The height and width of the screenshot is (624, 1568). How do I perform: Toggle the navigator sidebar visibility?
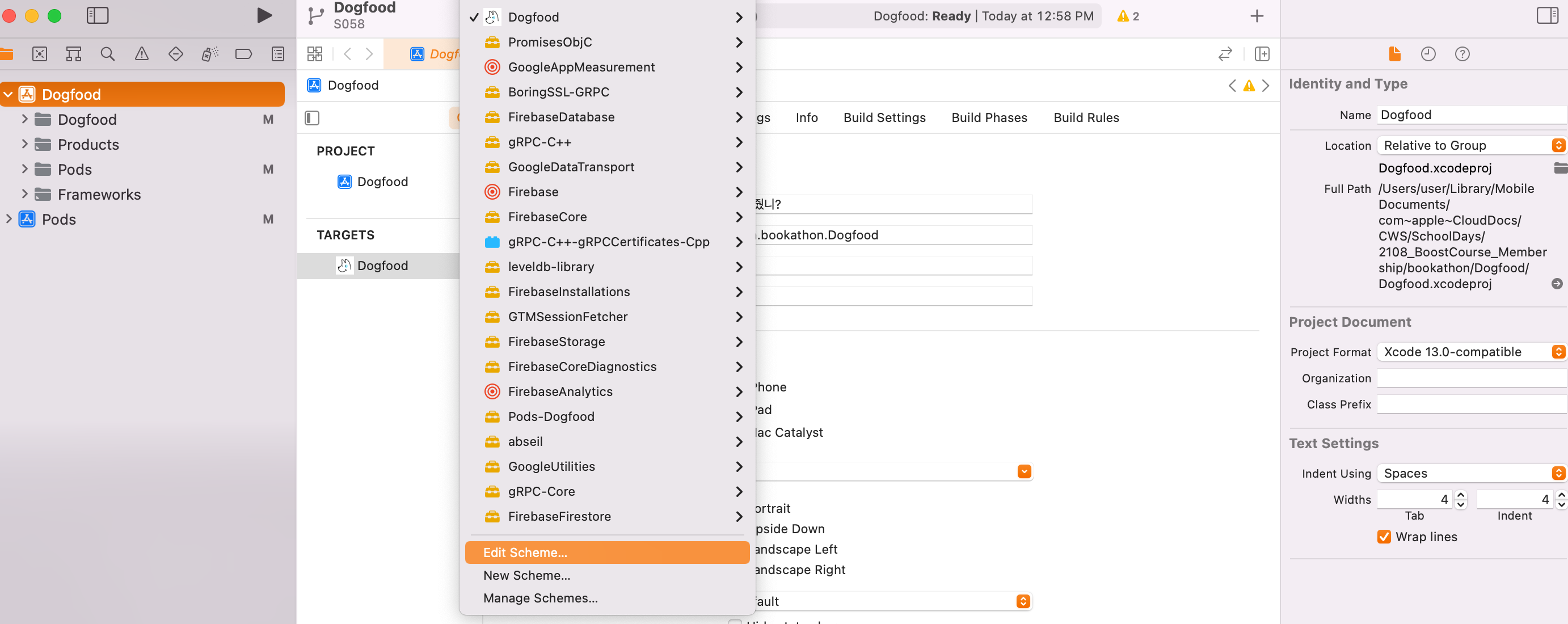98,16
